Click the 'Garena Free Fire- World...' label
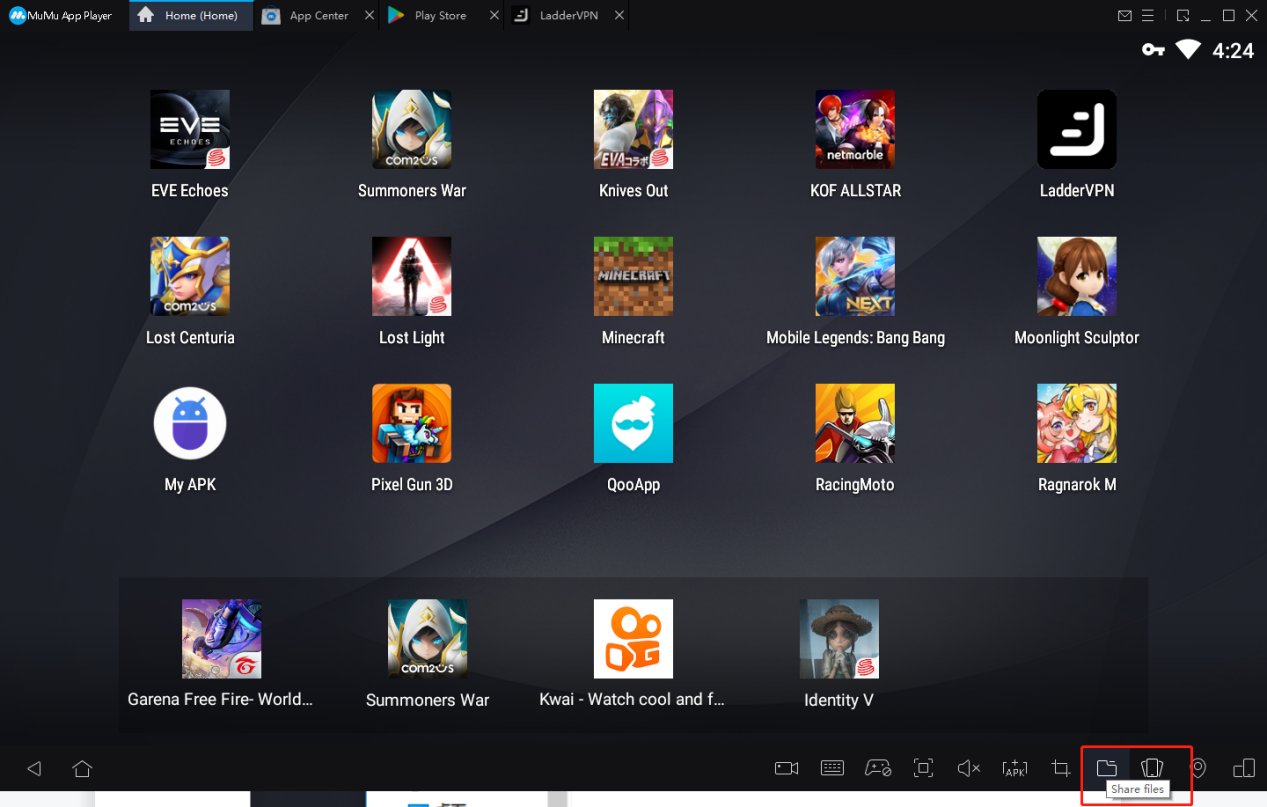The height and width of the screenshot is (807, 1267). coord(220,700)
